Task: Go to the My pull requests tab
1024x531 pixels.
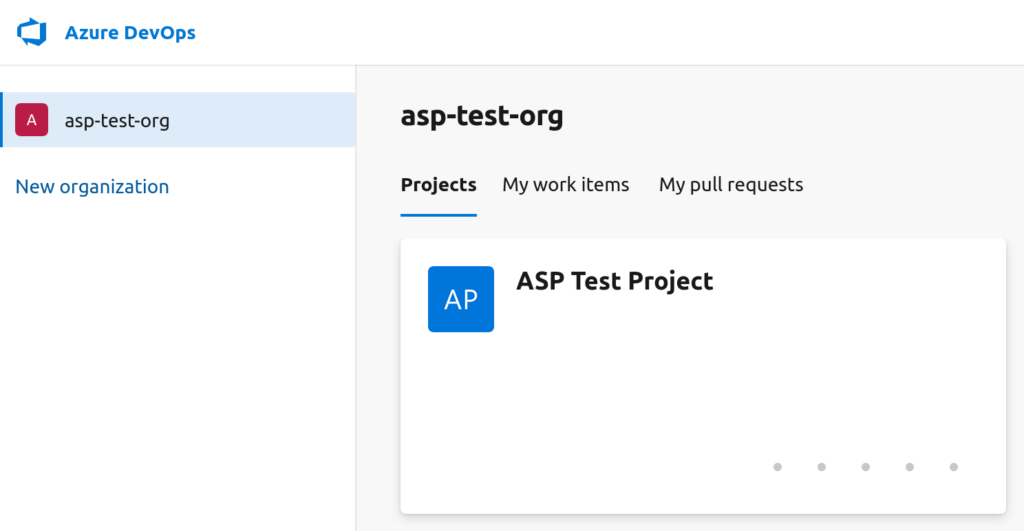Action: tap(731, 185)
